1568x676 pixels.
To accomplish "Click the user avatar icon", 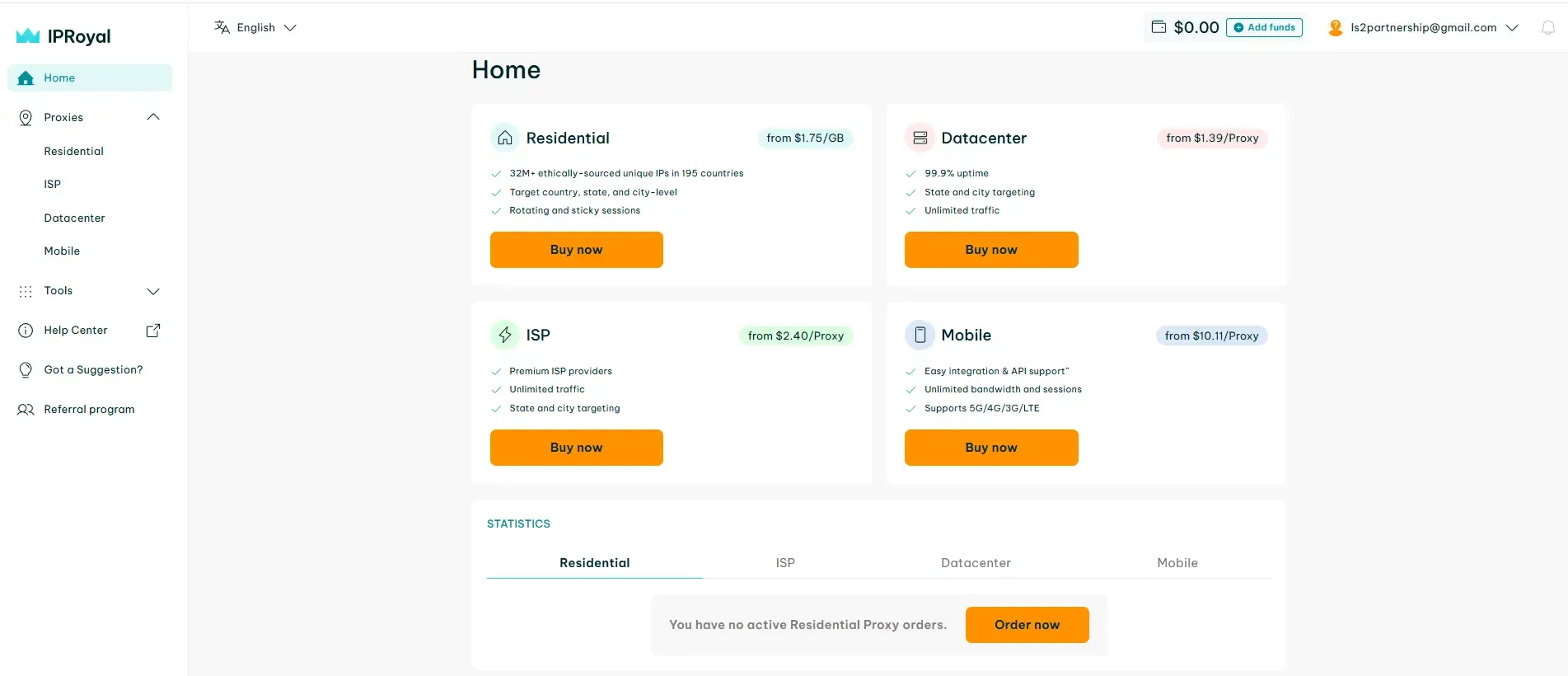I will [x=1335, y=27].
